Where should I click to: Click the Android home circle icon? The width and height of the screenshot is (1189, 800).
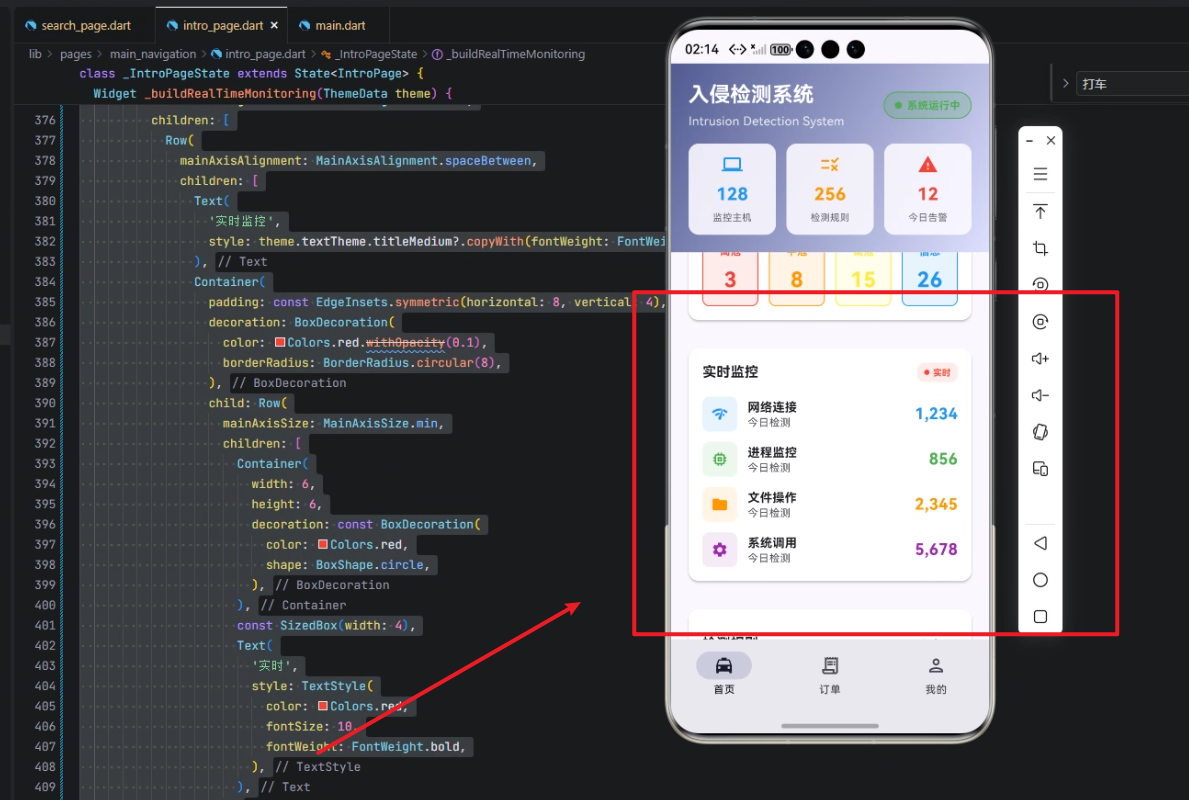pos(1040,580)
